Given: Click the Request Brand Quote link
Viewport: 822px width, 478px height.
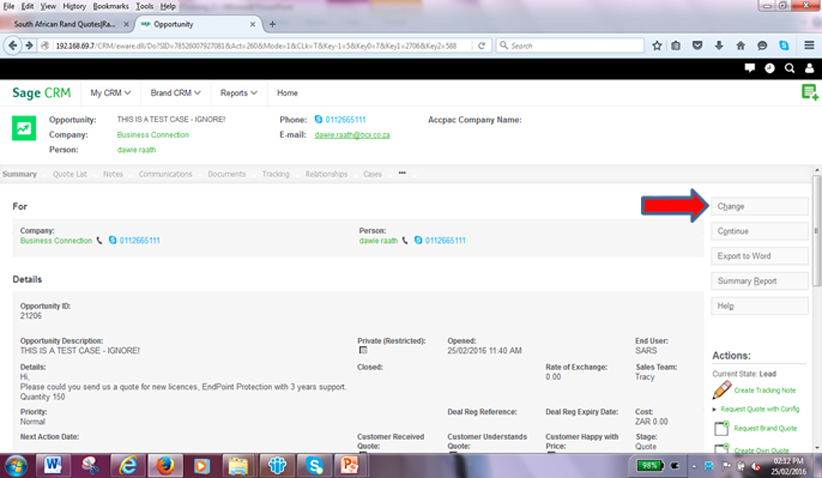Looking at the screenshot, I should 765,428.
